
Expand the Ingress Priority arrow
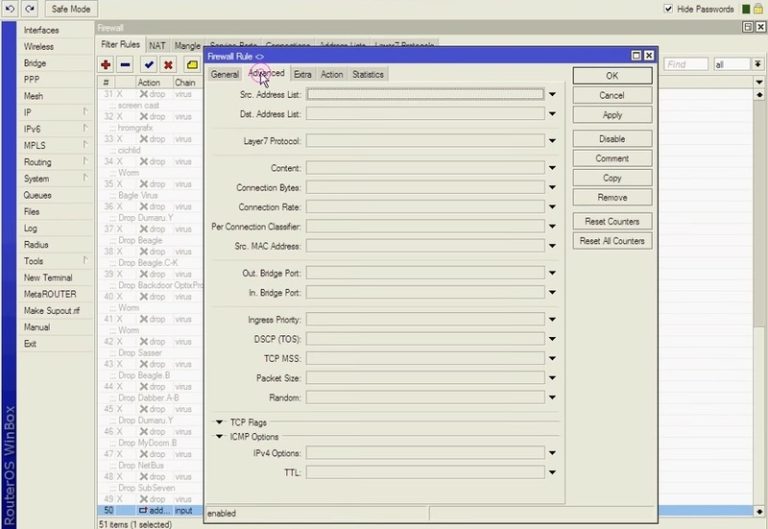pos(552,319)
